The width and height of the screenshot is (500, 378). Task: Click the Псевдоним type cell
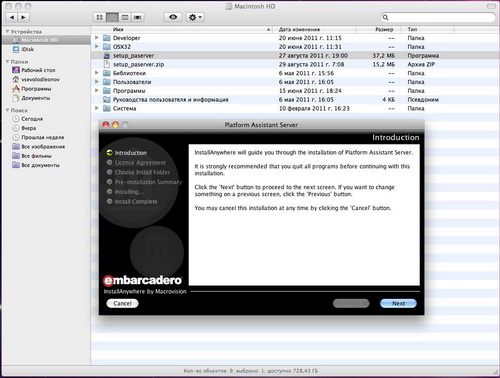[423, 99]
